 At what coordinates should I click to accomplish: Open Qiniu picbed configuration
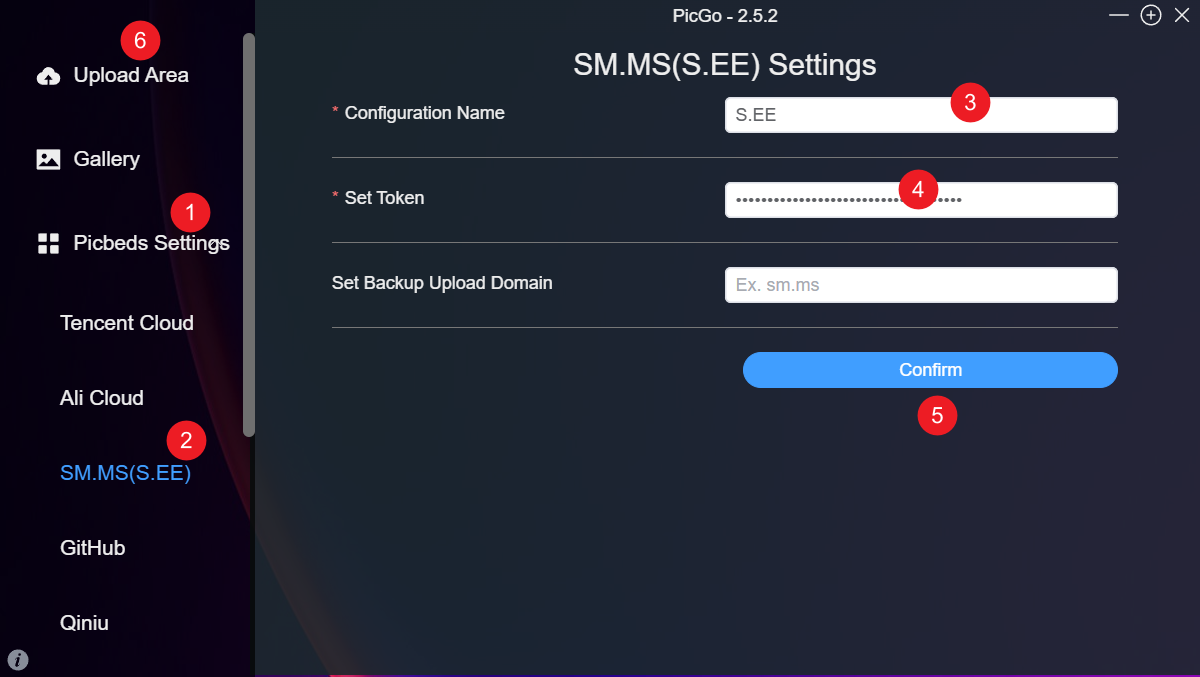pos(85,622)
